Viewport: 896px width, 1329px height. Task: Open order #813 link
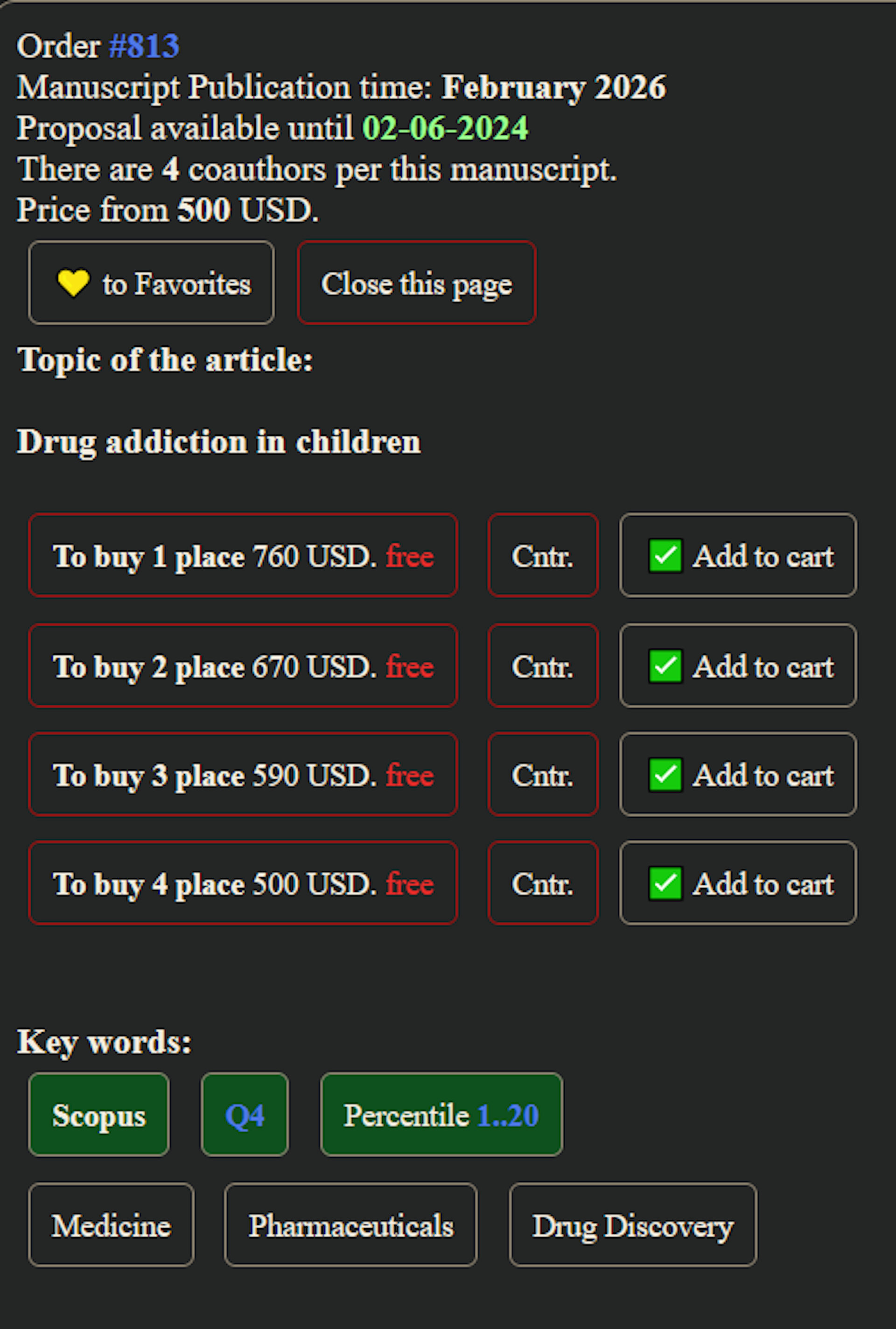click(x=144, y=46)
